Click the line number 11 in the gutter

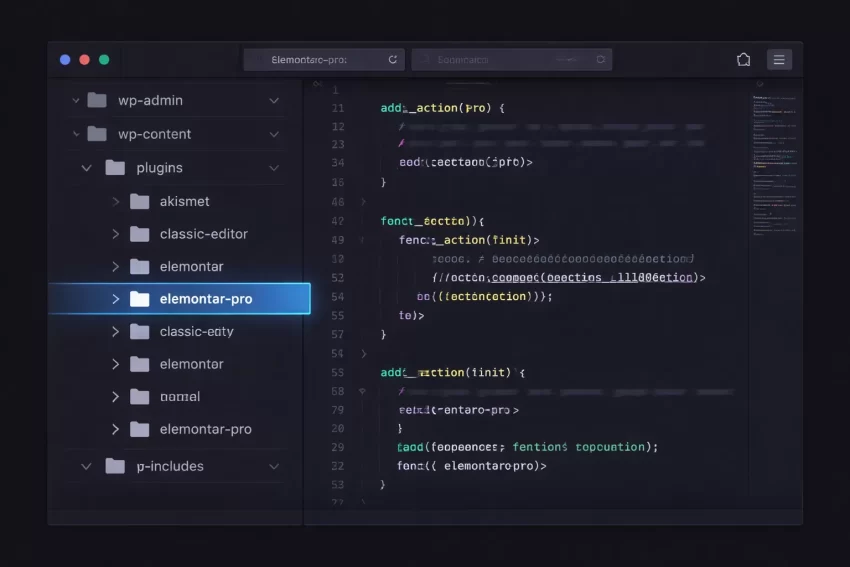pos(338,108)
